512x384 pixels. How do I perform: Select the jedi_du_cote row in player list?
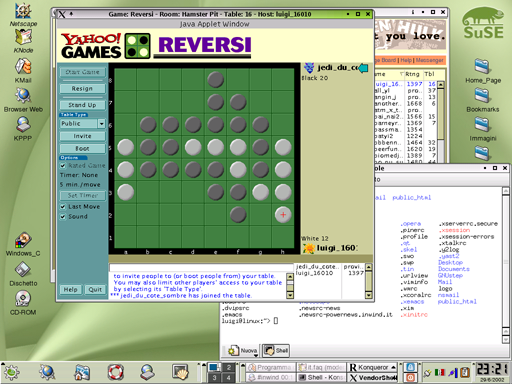pyautogui.click(x=330, y=267)
